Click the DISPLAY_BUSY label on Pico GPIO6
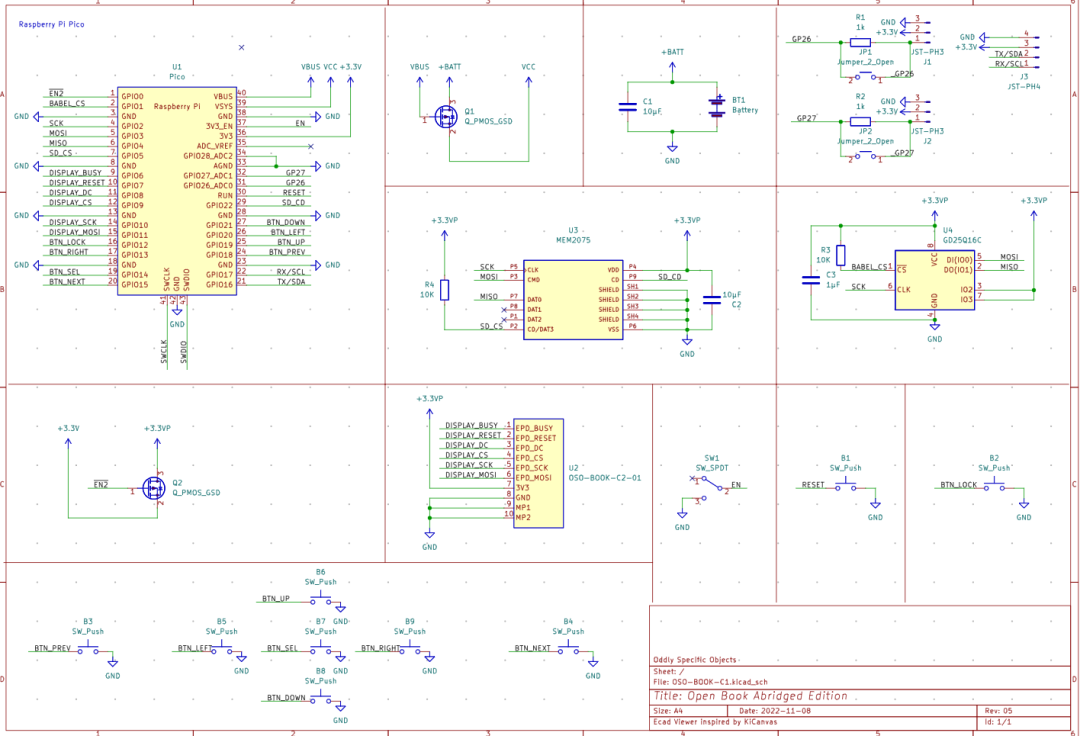Viewport: 1080px width, 736px height. coord(75,173)
